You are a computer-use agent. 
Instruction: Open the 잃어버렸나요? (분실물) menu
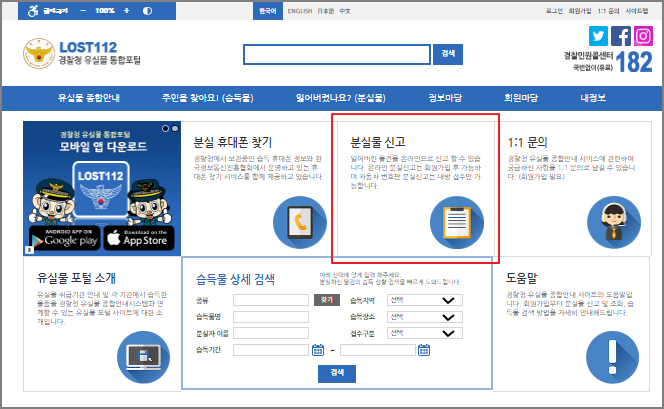coord(340,98)
